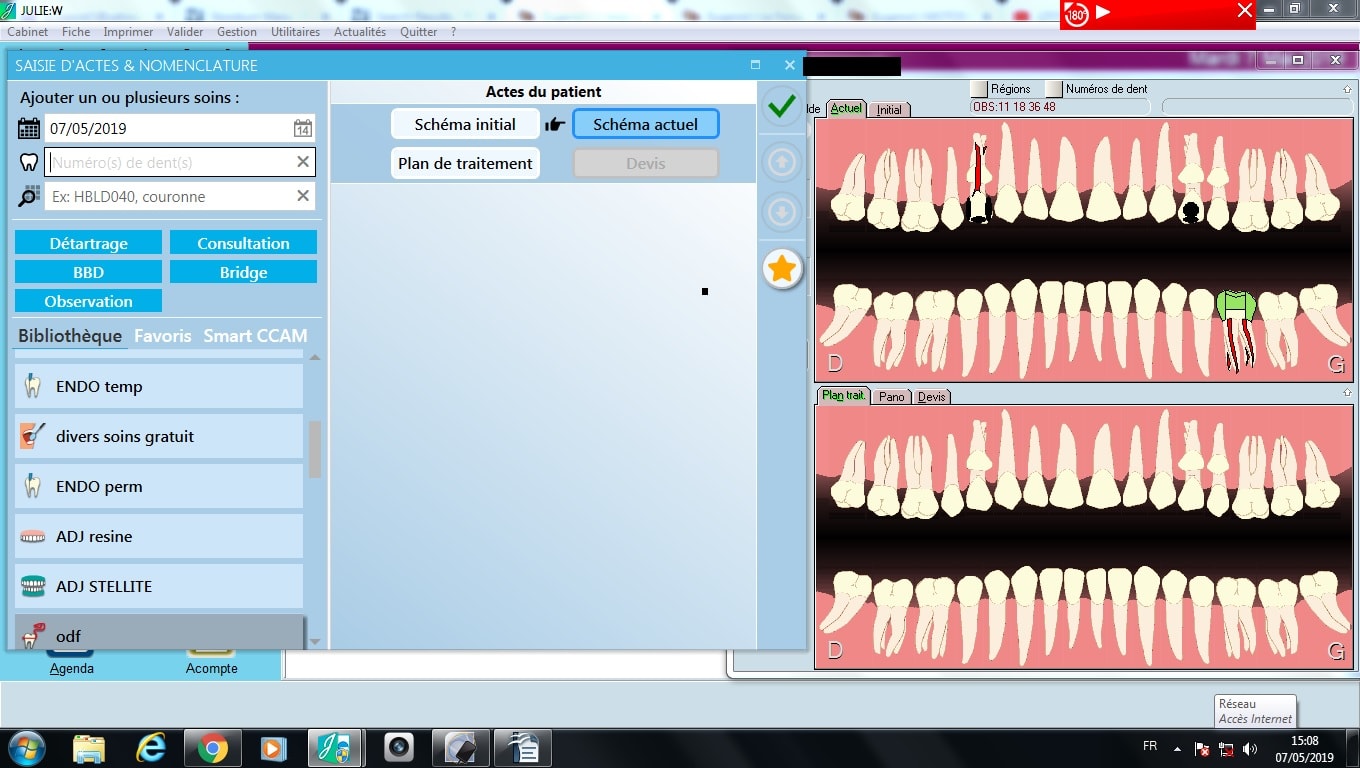Screen dimensions: 1360x768
Task: Click the Détartrage button
Action: click(x=88, y=243)
